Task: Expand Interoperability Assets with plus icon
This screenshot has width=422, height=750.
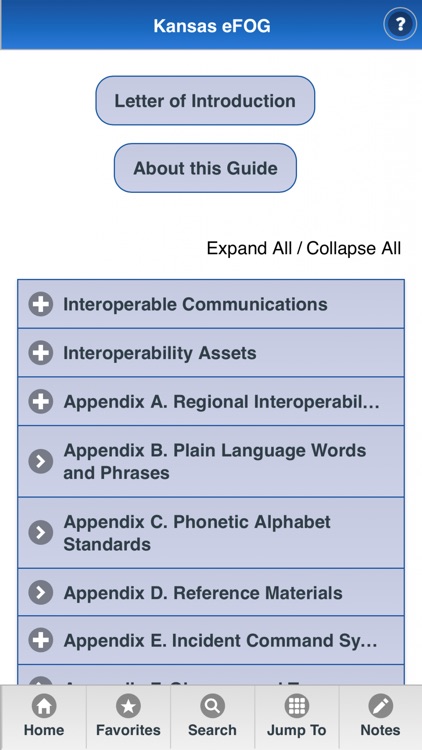Action: (41, 353)
